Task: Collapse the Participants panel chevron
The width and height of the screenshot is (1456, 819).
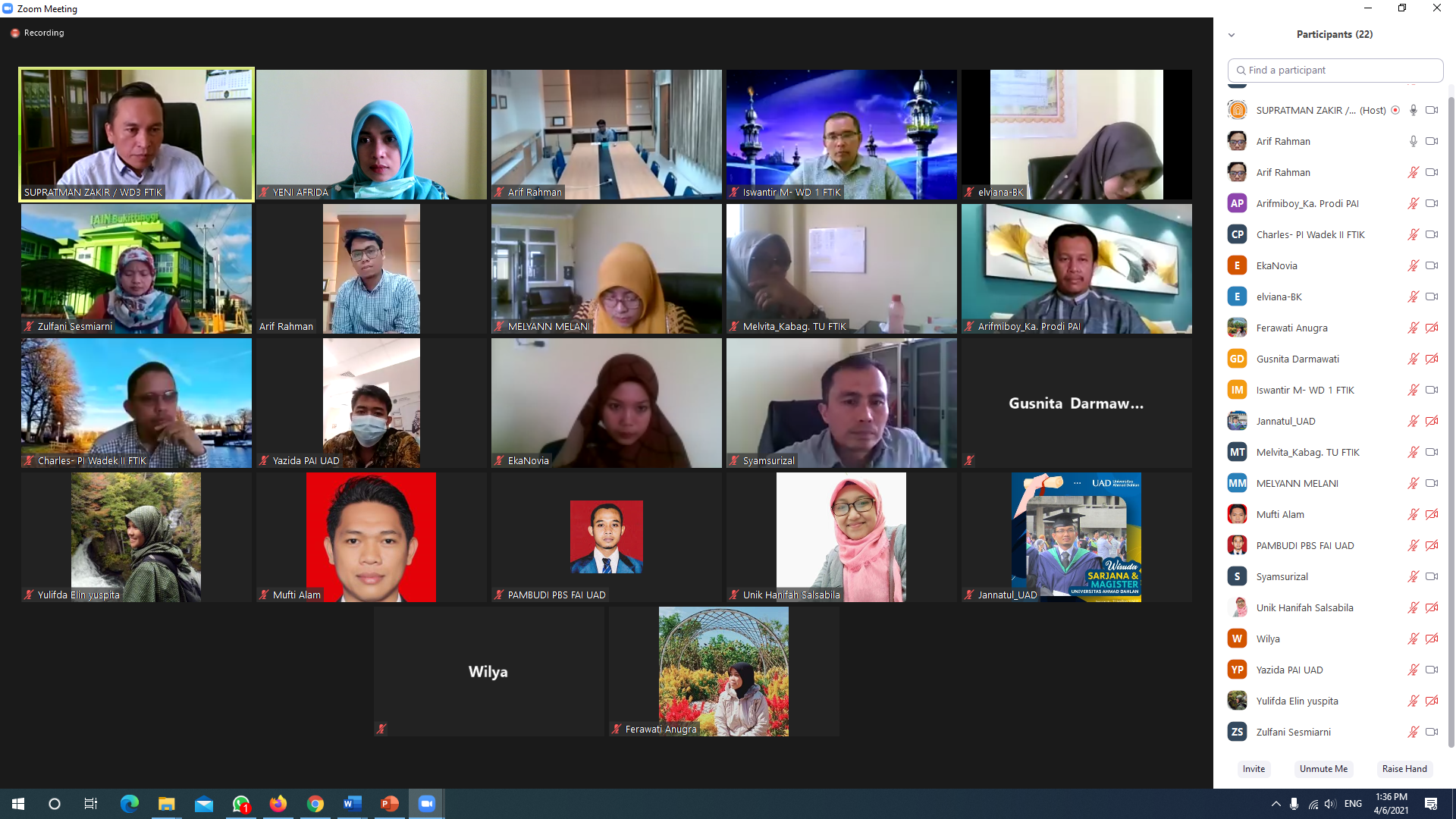Action: (x=1232, y=35)
